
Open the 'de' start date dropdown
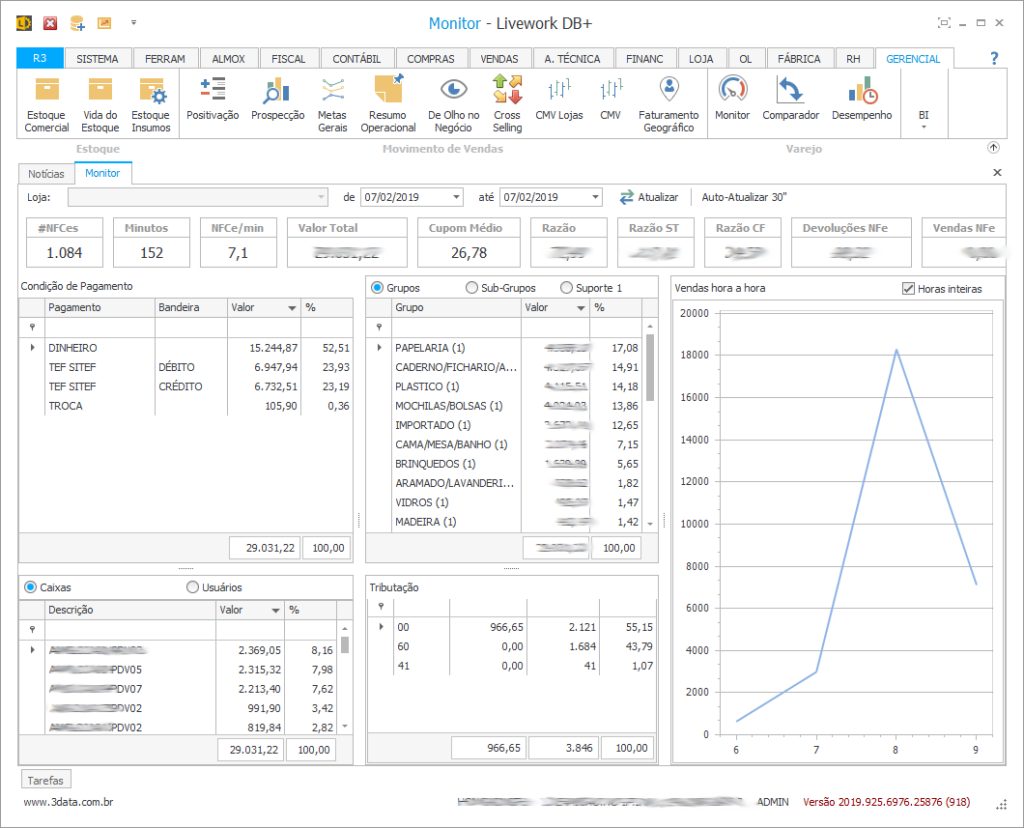[457, 197]
